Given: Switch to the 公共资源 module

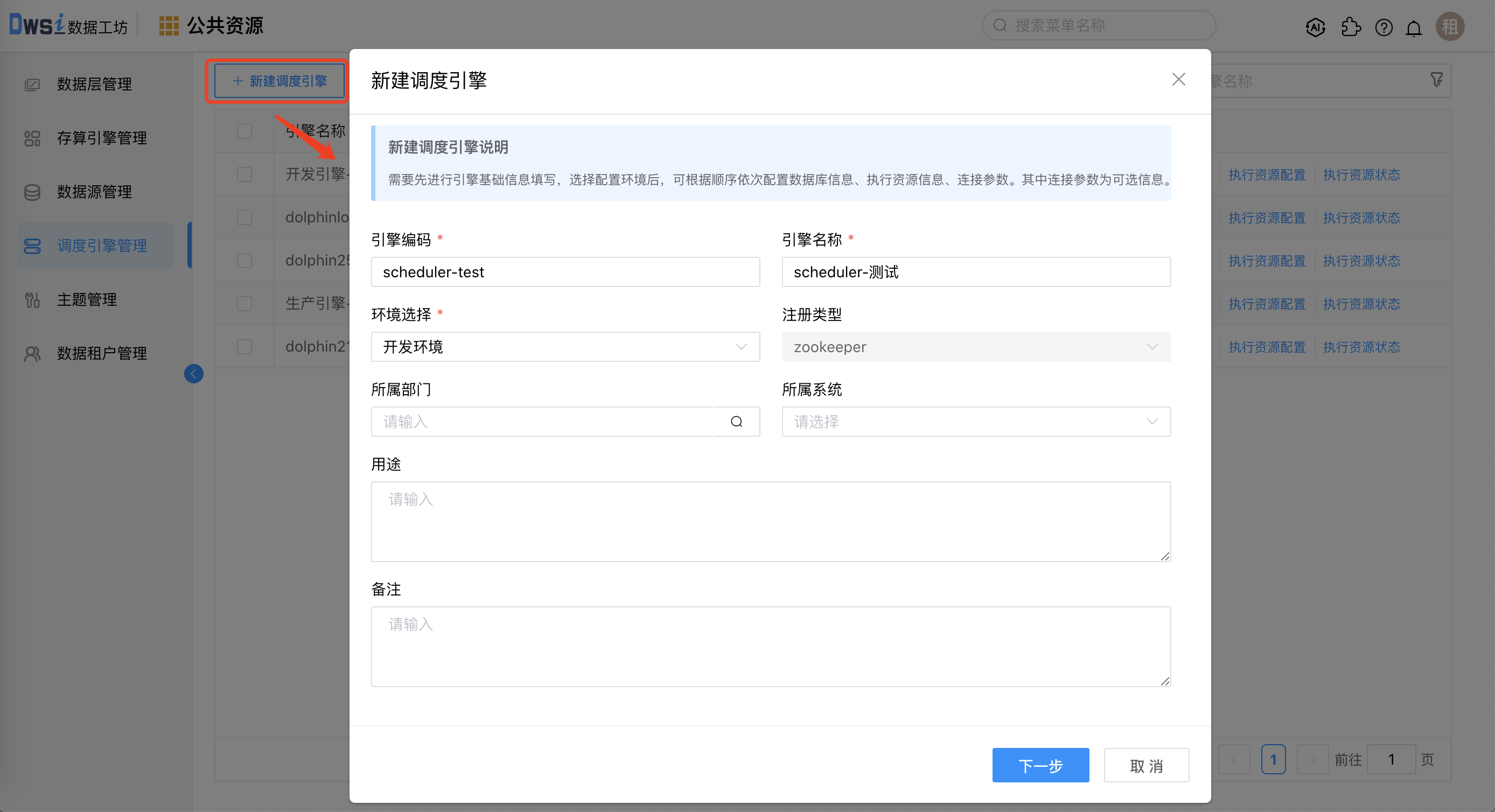Looking at the screenshot, I should [225, 25].
